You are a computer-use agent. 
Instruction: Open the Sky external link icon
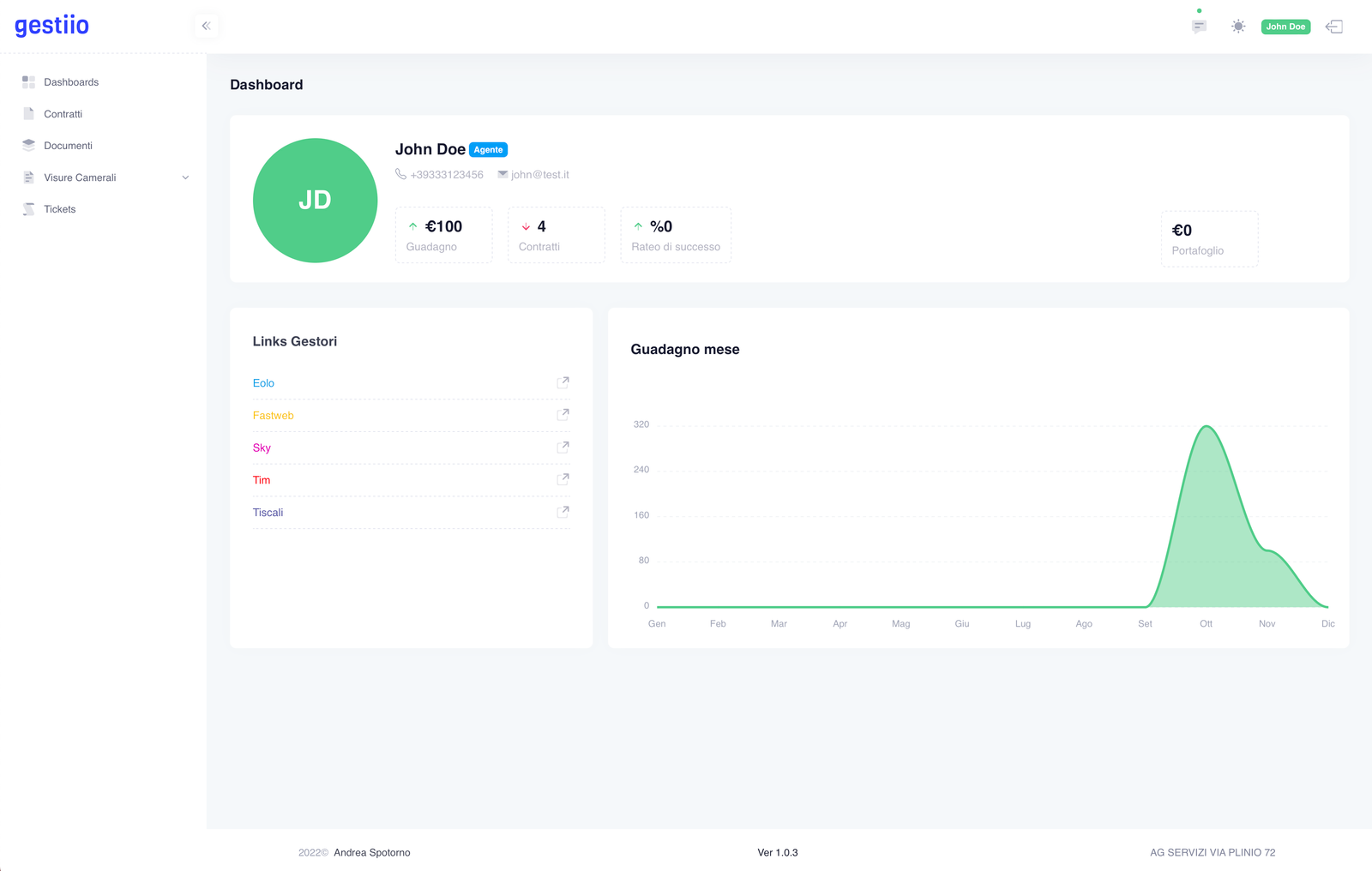pyautogui.click(x=563, y=448)
